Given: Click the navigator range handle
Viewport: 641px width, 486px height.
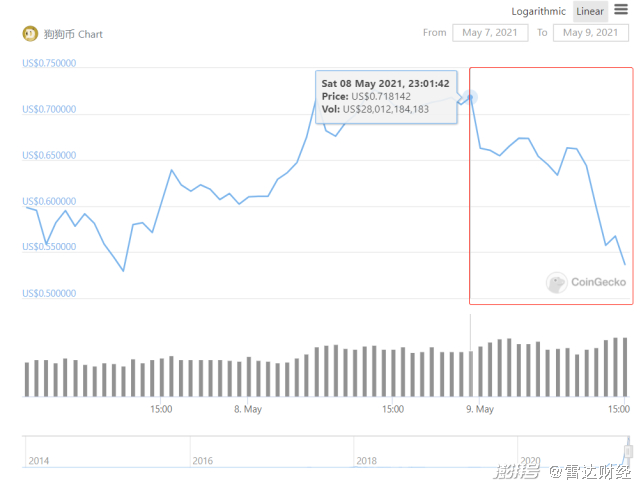Looking at the screenshot, I should 629,451.
